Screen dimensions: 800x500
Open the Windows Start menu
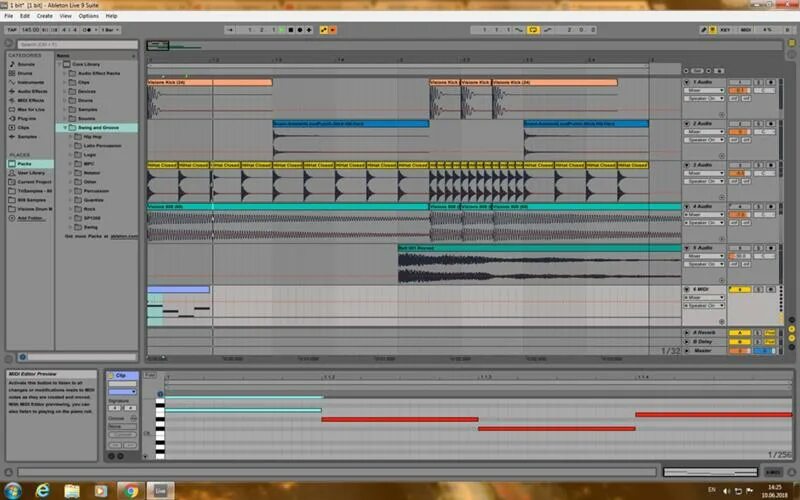click(x=12, y=491)
